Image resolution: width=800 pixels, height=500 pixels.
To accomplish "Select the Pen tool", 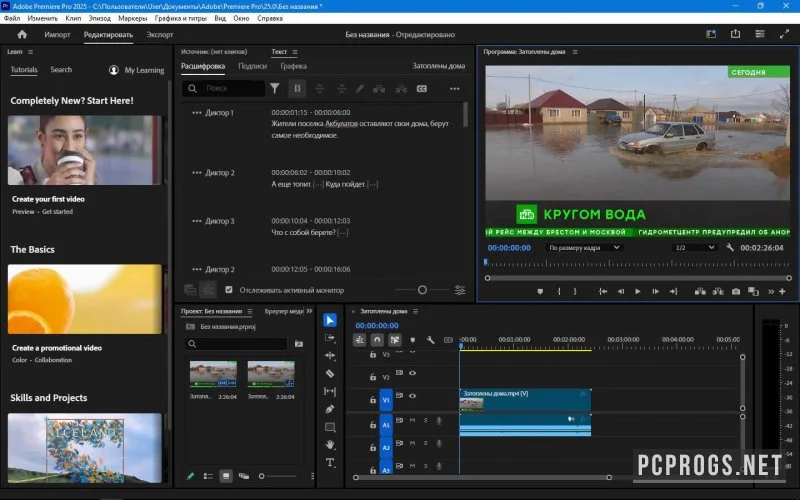I will 330,409.
